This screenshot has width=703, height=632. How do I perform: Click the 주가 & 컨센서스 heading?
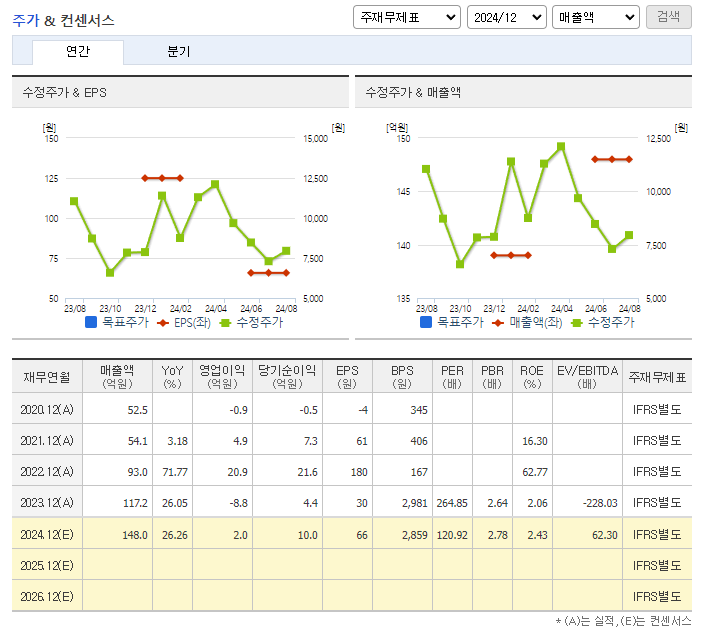63,20
